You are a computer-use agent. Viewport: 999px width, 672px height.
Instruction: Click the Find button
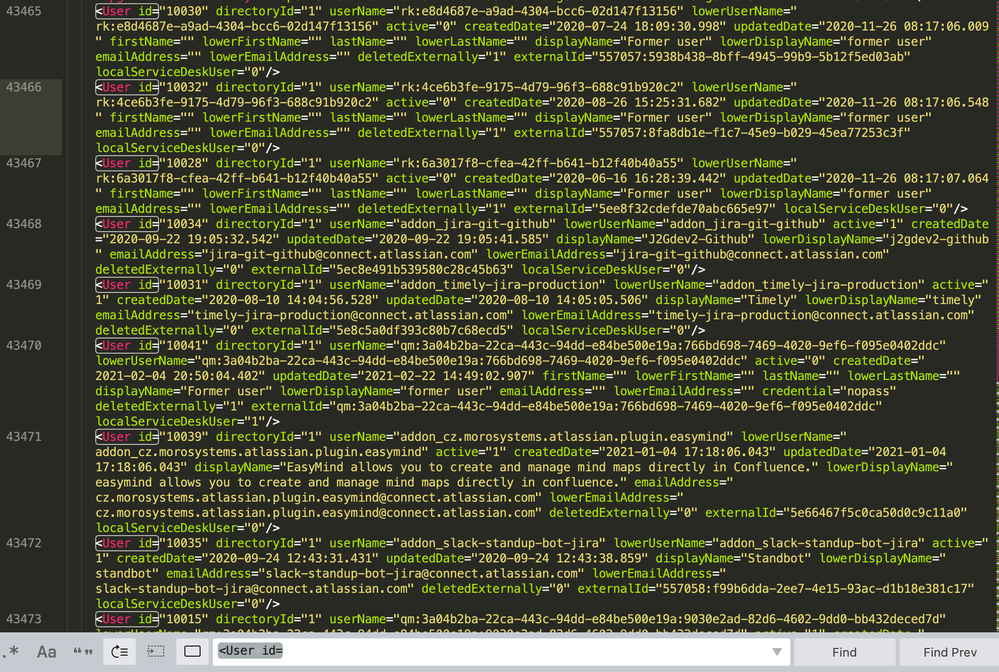(845, 652)
